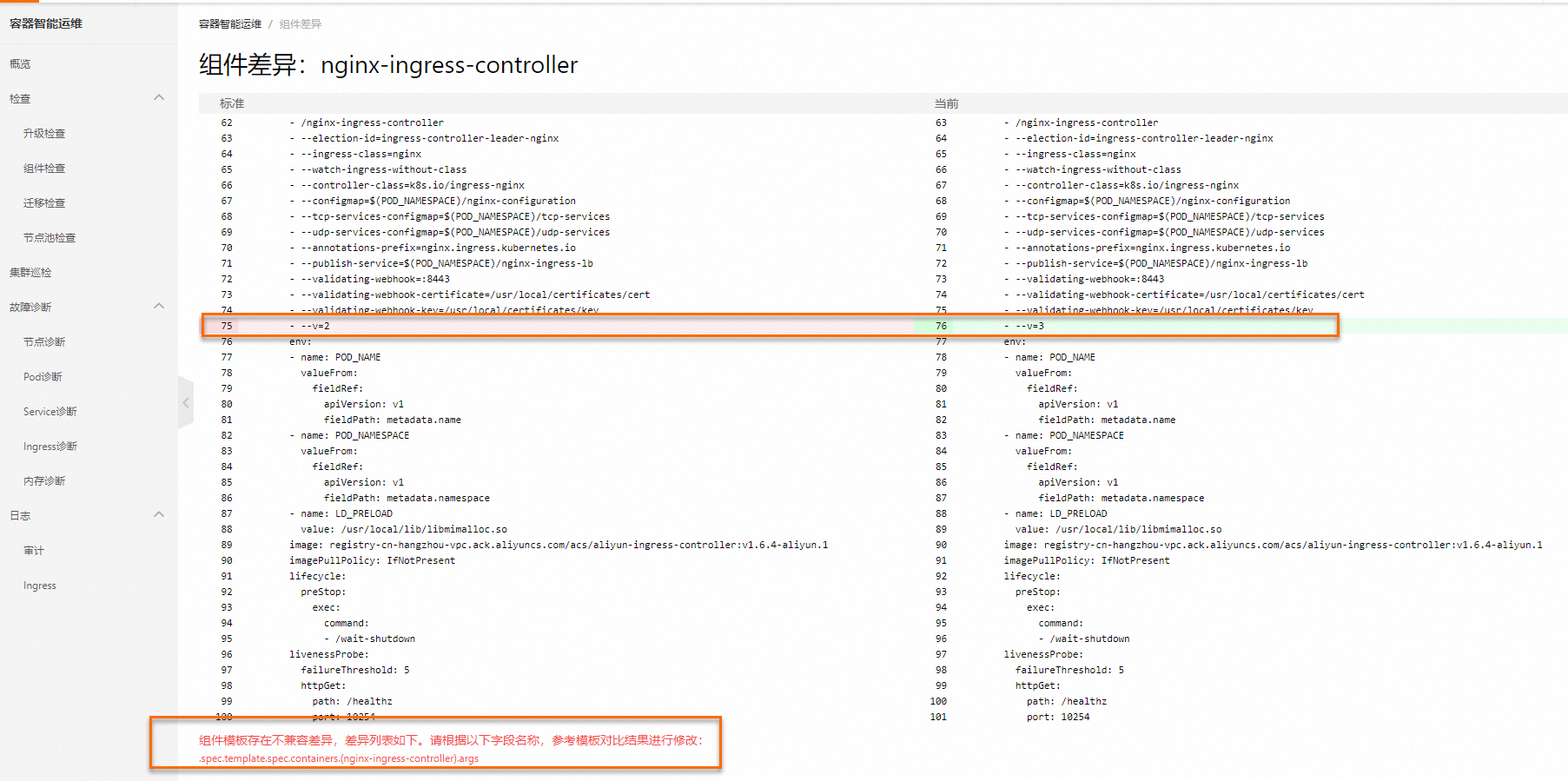Viewport: 1568px width, 781px height.
Task: Open 升级检查 in the sidebar
Action: click(x=44, y=134)
